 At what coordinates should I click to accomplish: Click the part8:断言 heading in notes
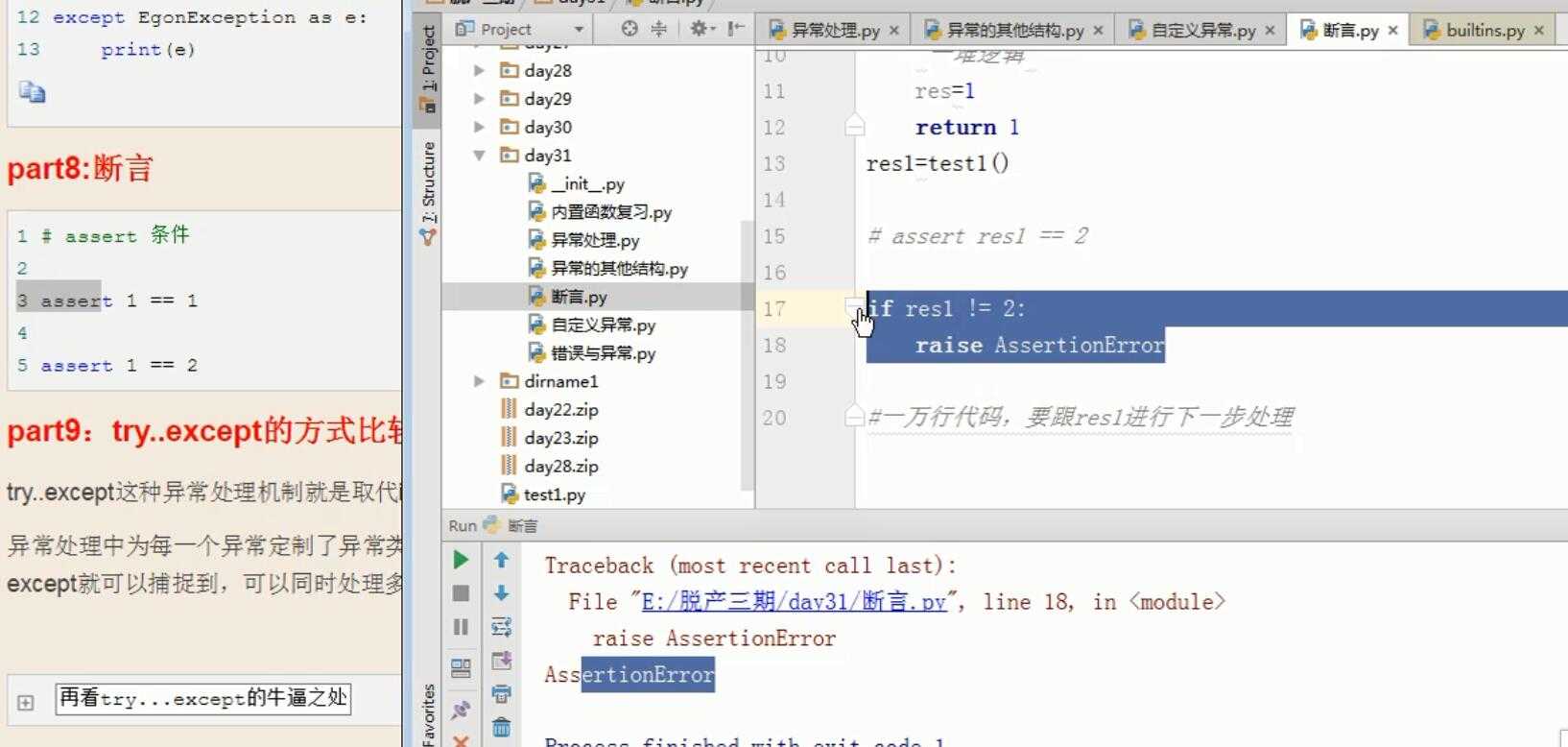(80, 169)
